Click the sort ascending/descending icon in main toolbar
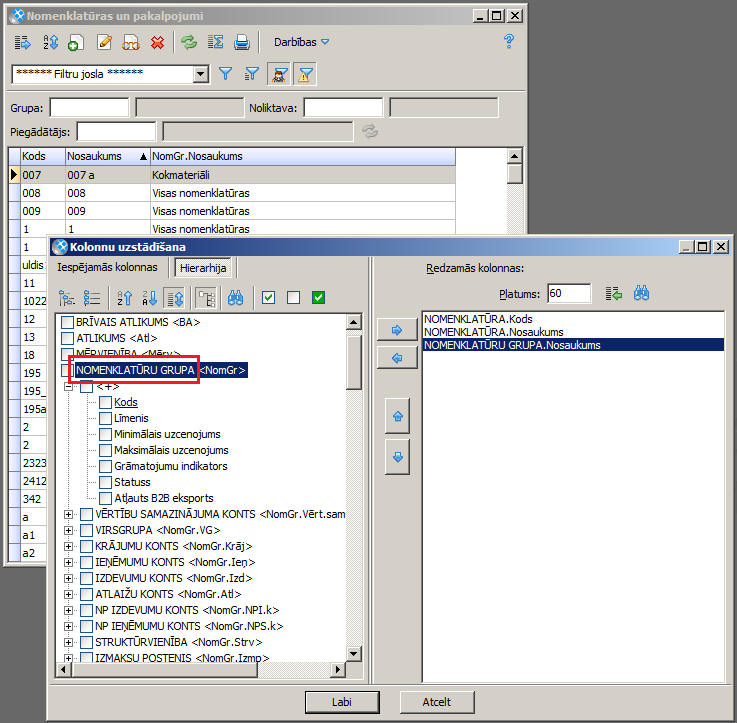Viewport: 737px width, 723px height. [50, 42]
